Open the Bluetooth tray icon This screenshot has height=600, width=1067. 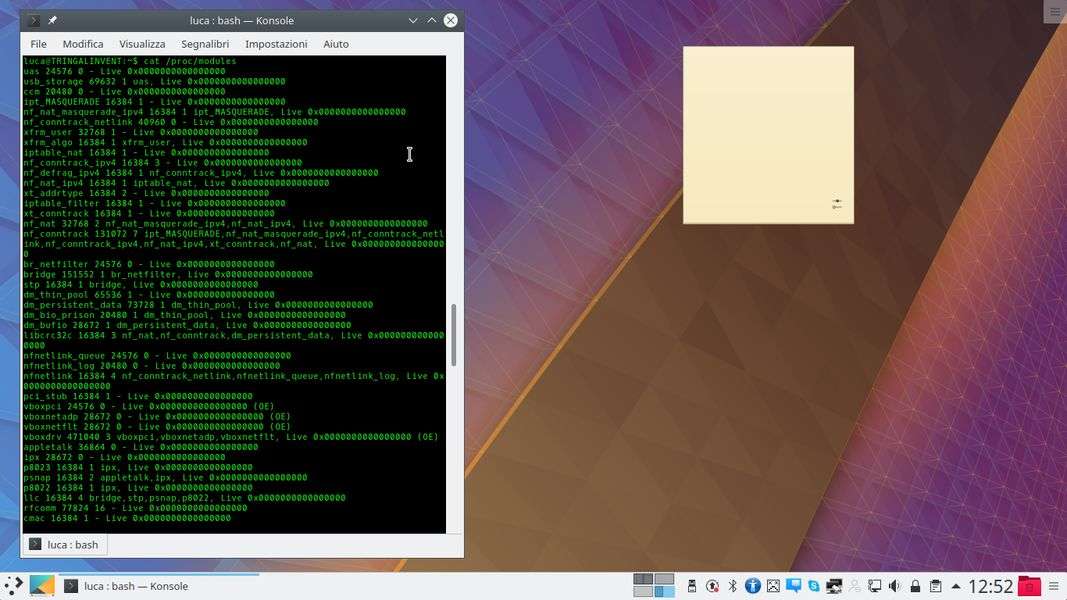click(x=732, y=586)
